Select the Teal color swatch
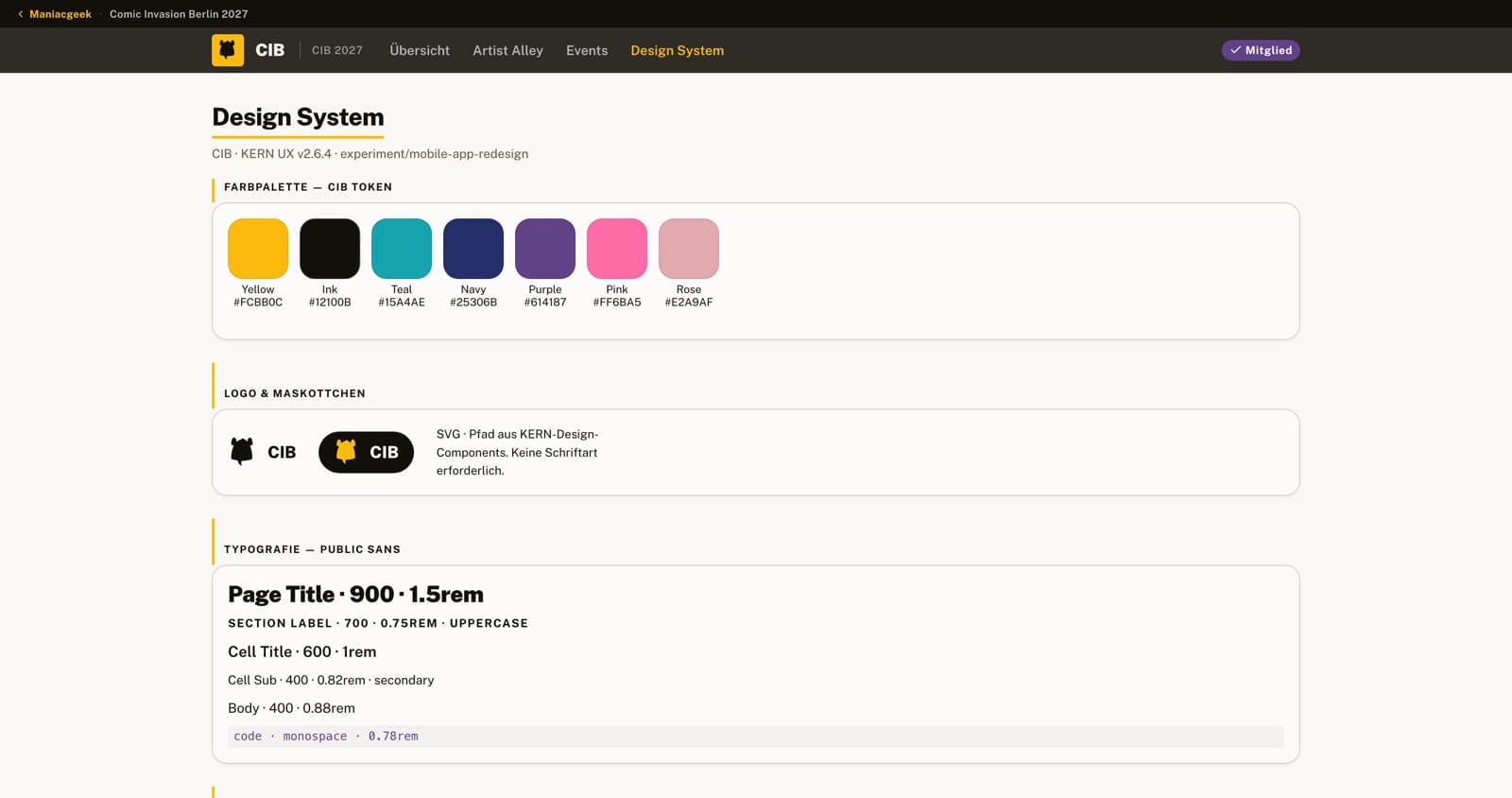 pyautogui.click(x=402, y=249)
